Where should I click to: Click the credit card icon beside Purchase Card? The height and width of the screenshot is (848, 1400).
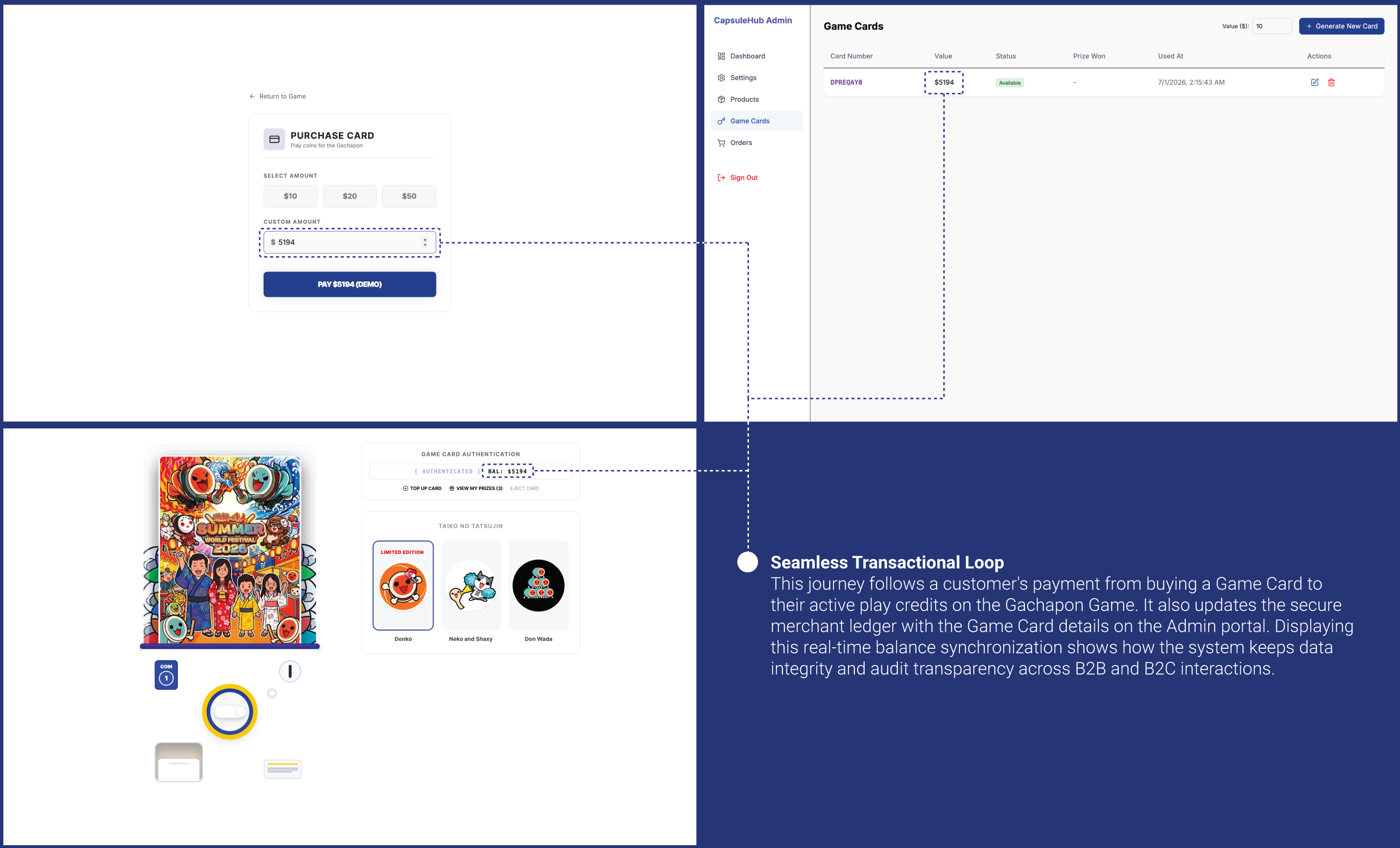274,139
